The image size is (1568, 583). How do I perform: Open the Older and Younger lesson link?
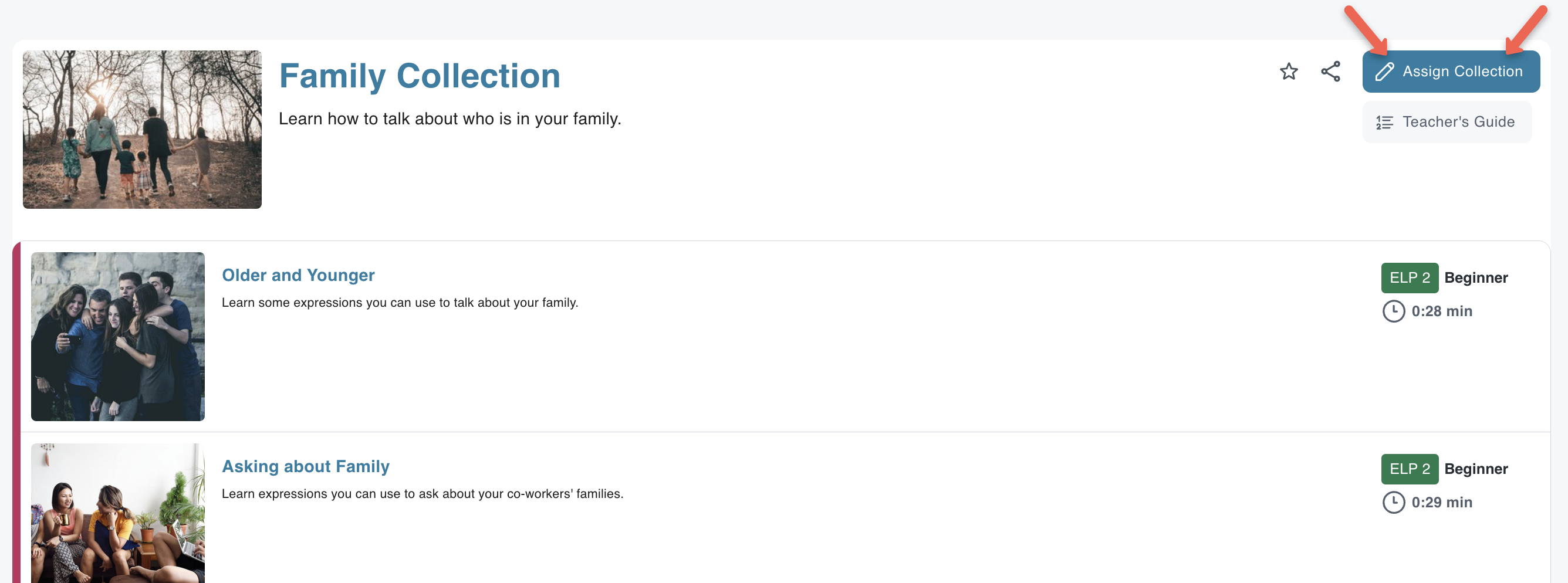click(x=298, y=275)
